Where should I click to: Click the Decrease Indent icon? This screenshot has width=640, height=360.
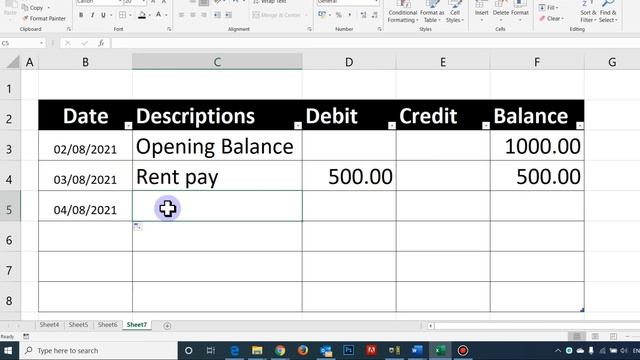click(x=217, y=15)
